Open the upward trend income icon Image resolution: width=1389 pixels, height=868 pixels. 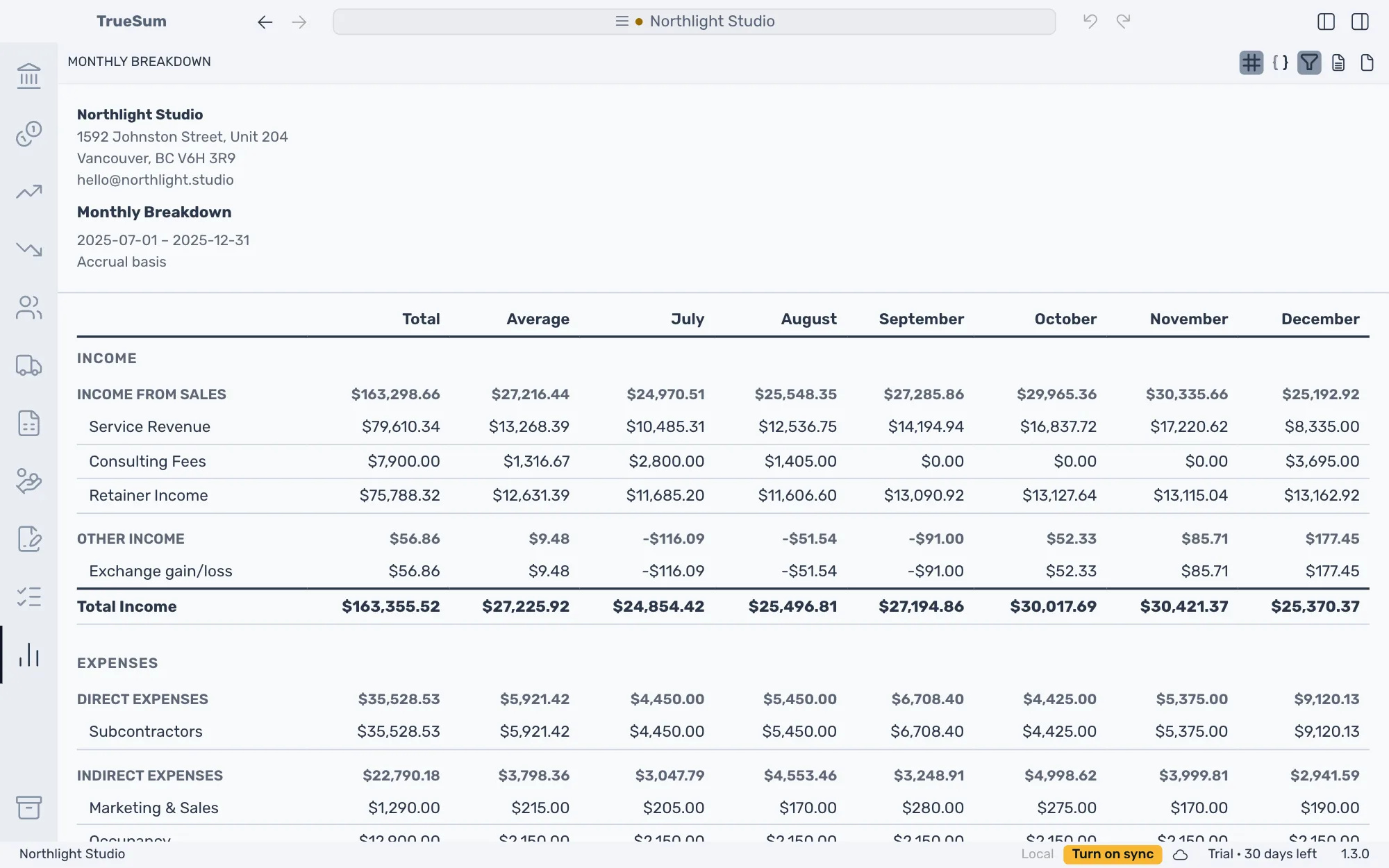pos(28,192)
